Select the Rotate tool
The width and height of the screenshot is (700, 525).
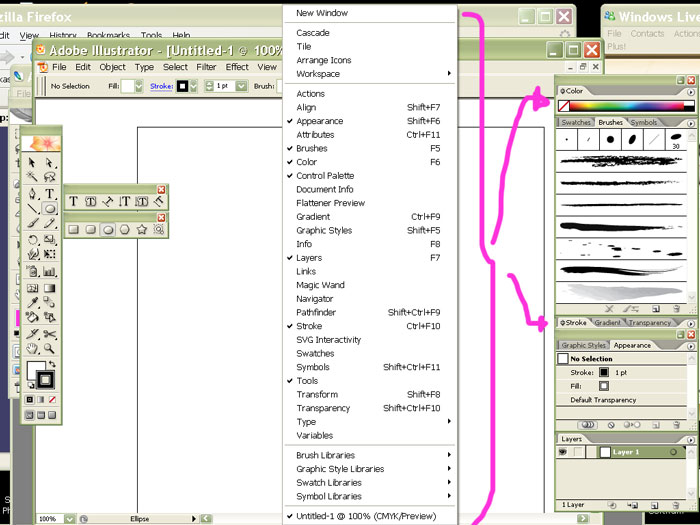(x=32, y=240)
